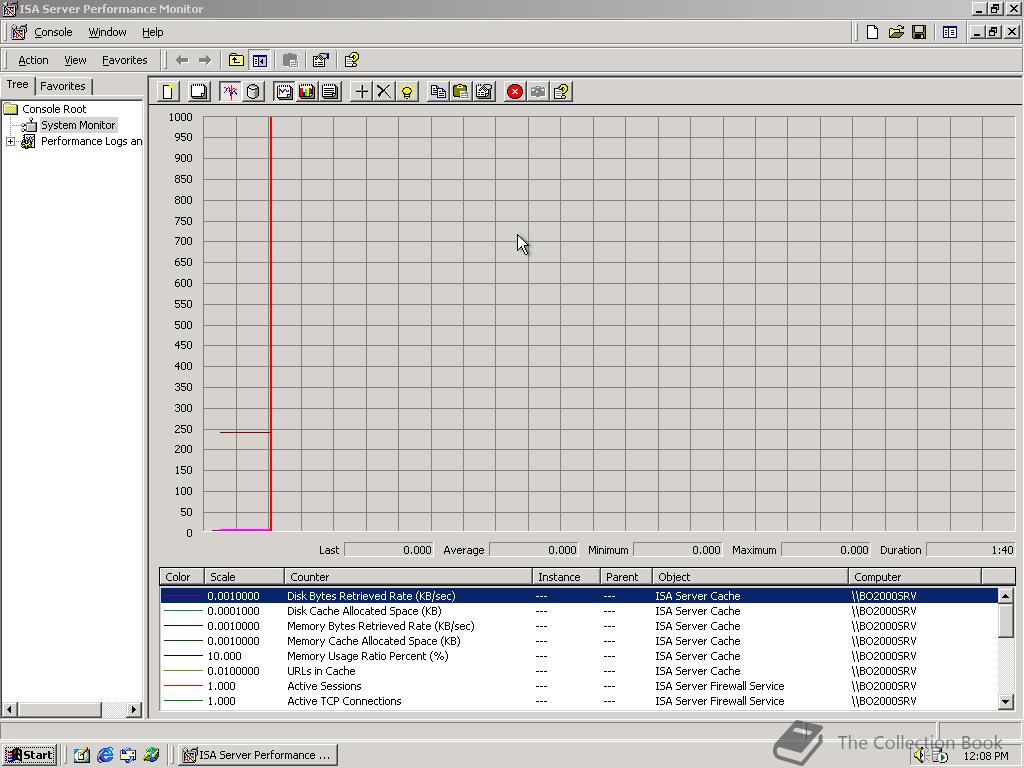
Task: Select Performance Logs tree item
Action: (91, 141)
